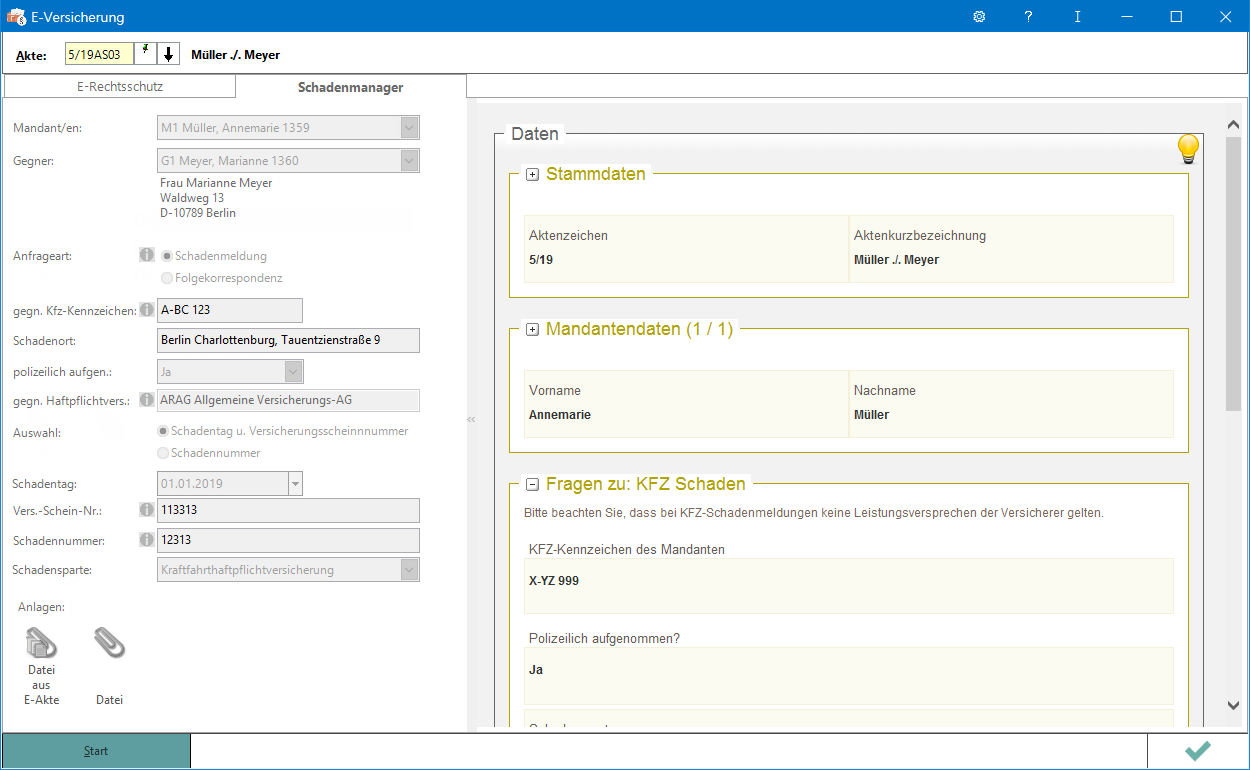Click info icon beside Vers.-Schein-Nr.
The width and height of the screenshot is (1250, 770).
[x=147, y=510]
